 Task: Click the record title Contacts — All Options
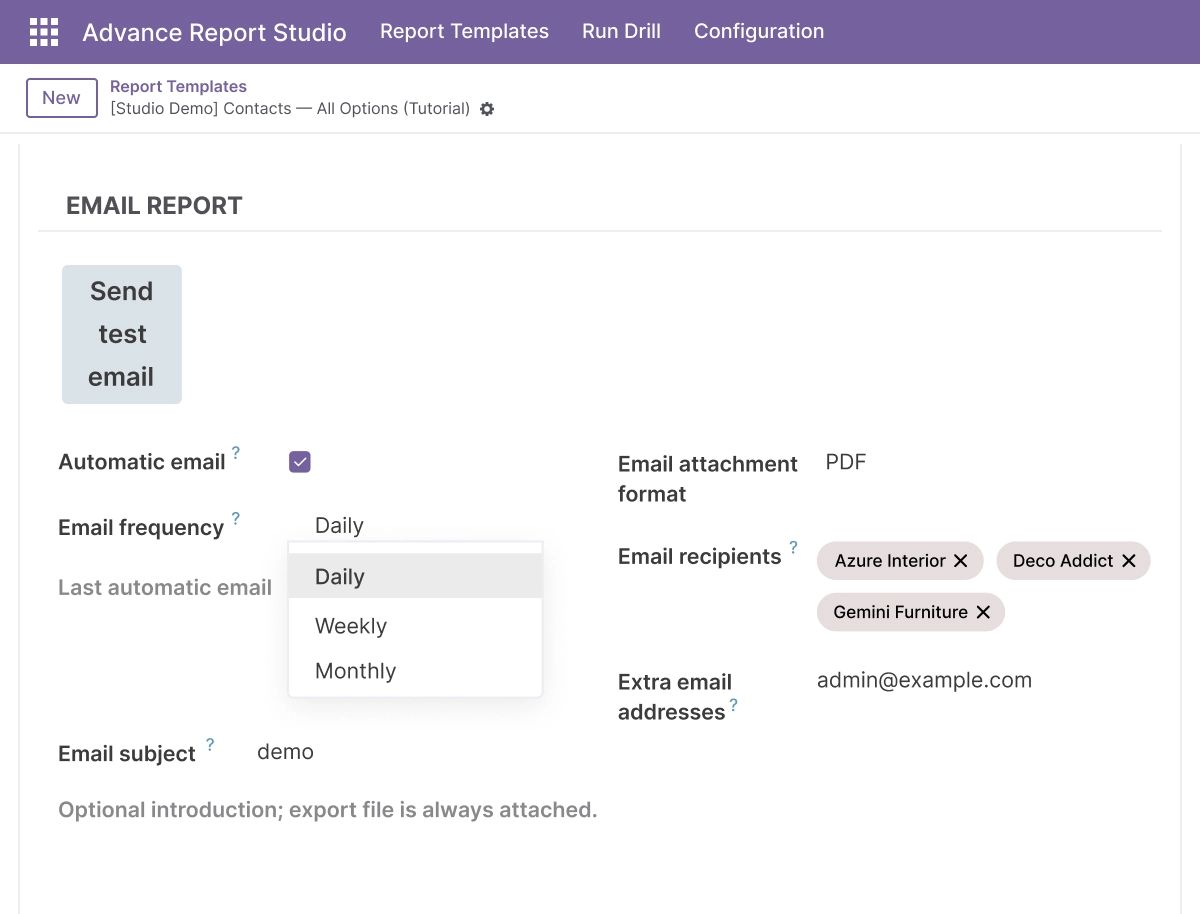coord(290,109)
